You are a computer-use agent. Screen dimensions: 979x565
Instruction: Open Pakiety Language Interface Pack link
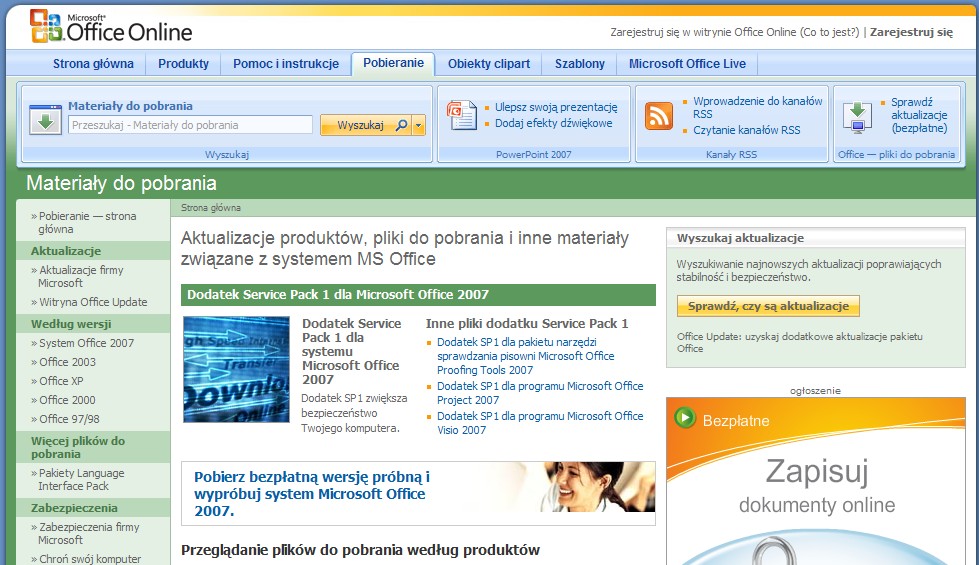(x=81, y=479)
